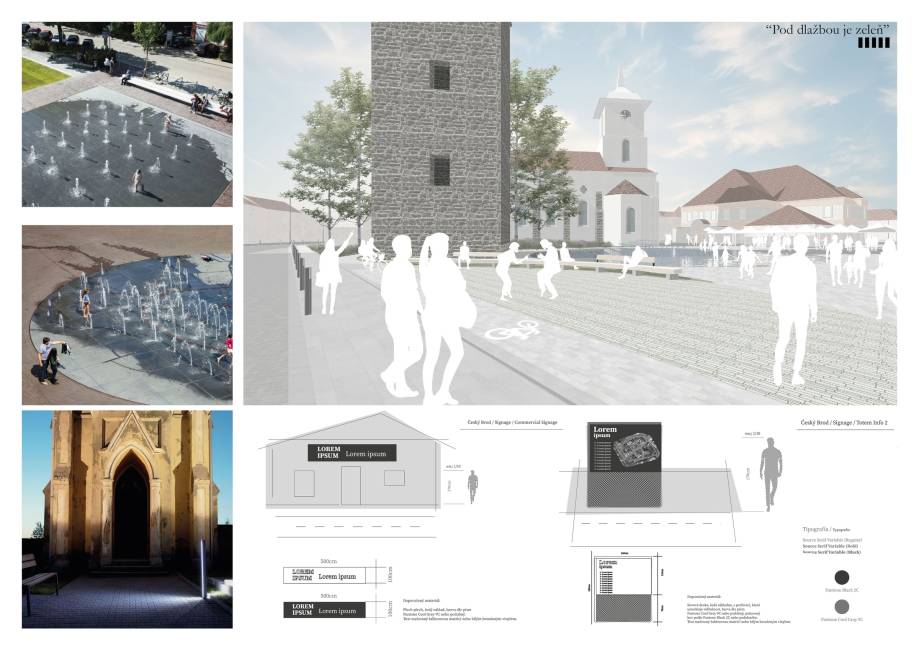Select the Pantone Black 2C color circle

pyautogui.click(x=841, y=577)
